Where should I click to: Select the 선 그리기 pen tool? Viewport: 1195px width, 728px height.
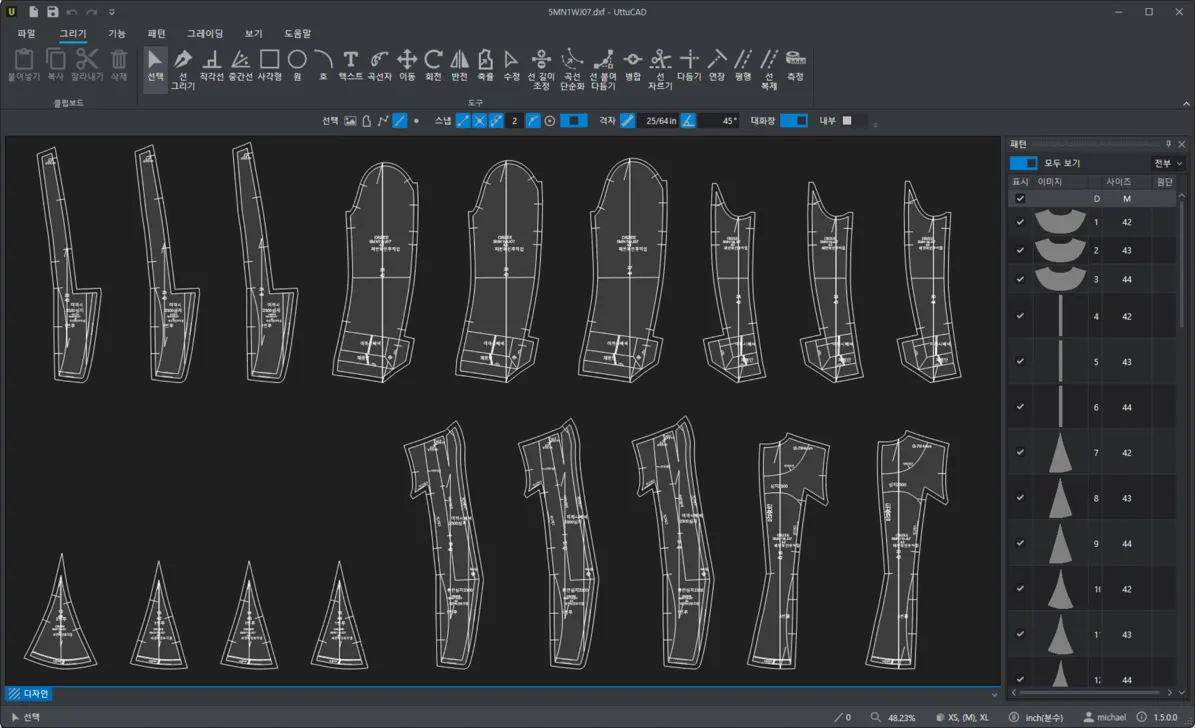pyautogui.click(x=182, y=69)
